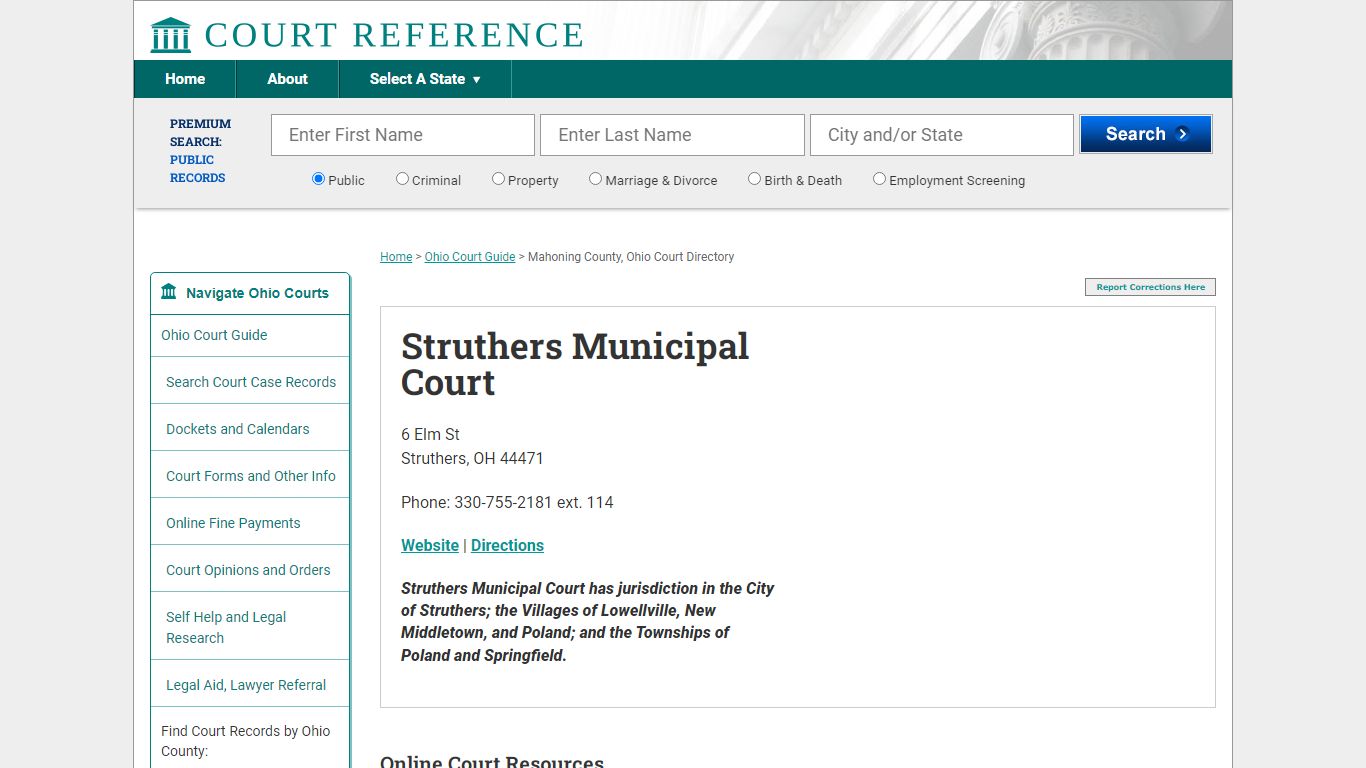1366x768 pixels.
Task: Open the Home menu item
Action: tap(185, 79)
